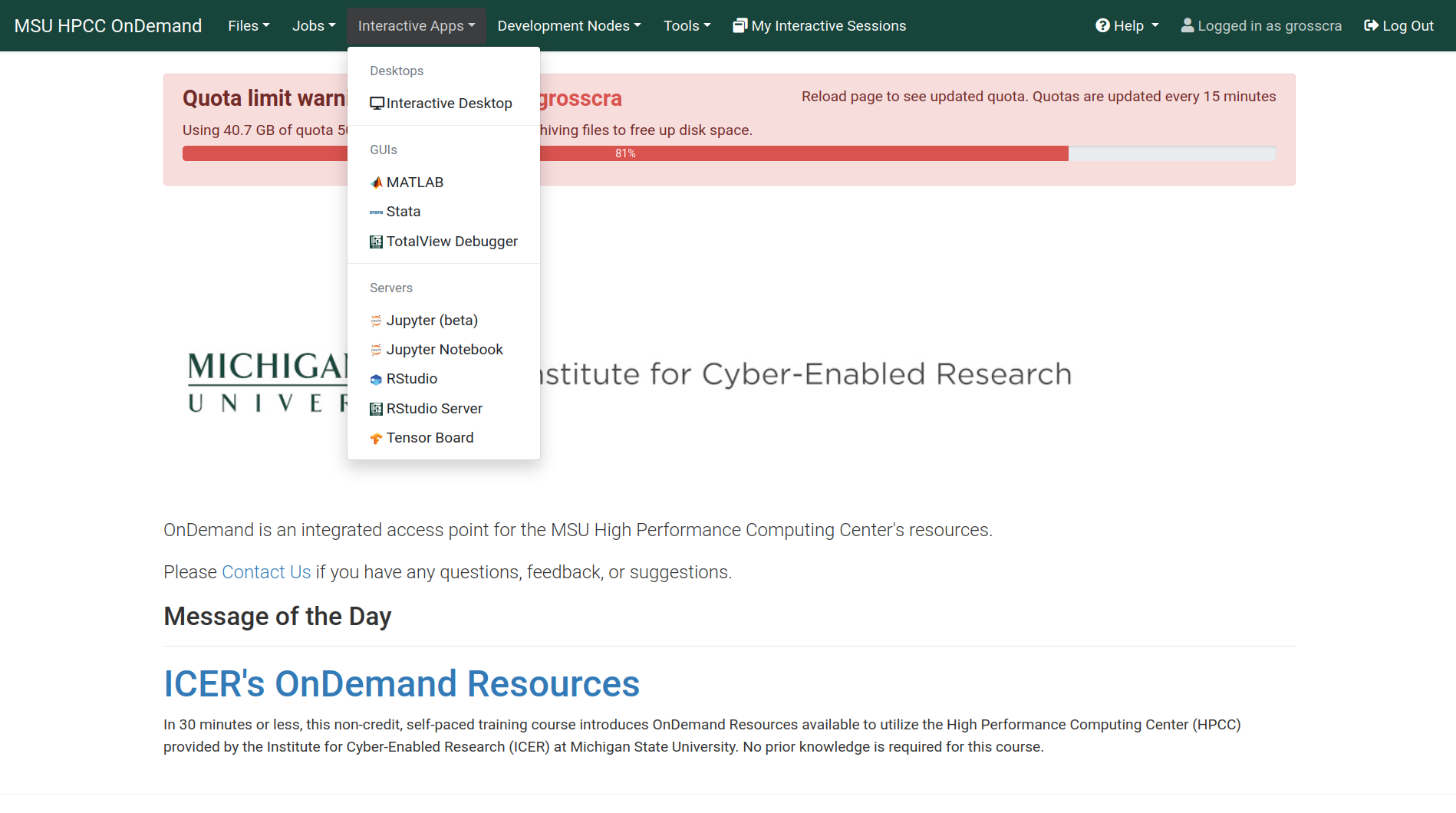Click the RStudio blue logo icon
Image resolution: width=1456 pixels, height=813 pixels.
click(376, 380)
